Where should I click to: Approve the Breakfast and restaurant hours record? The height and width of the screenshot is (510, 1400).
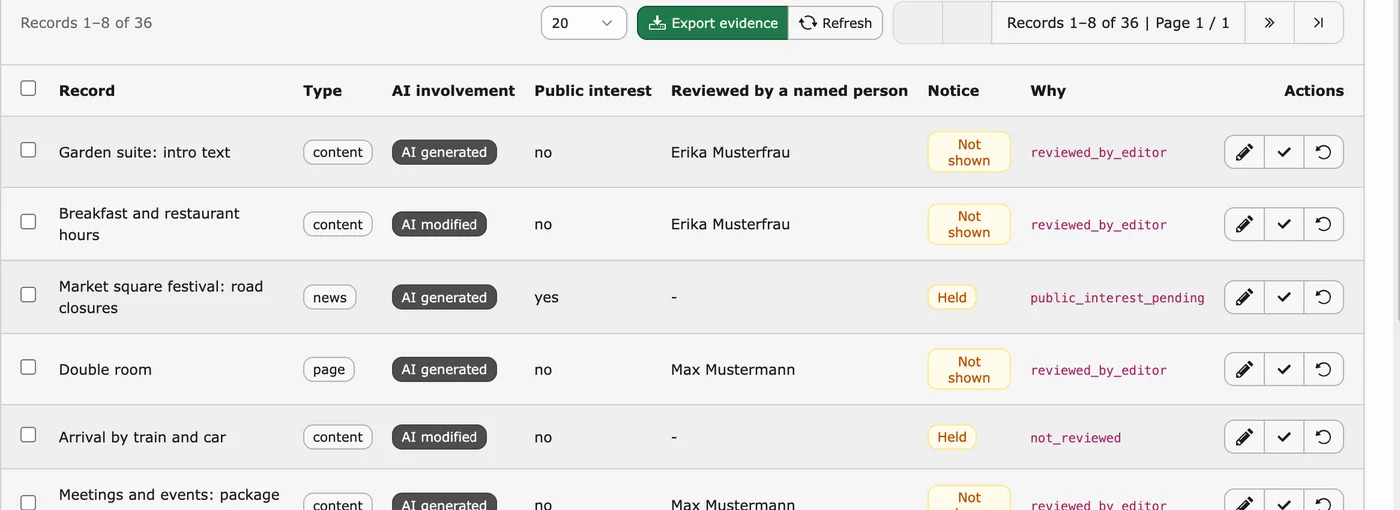[x=1284, y=224]
